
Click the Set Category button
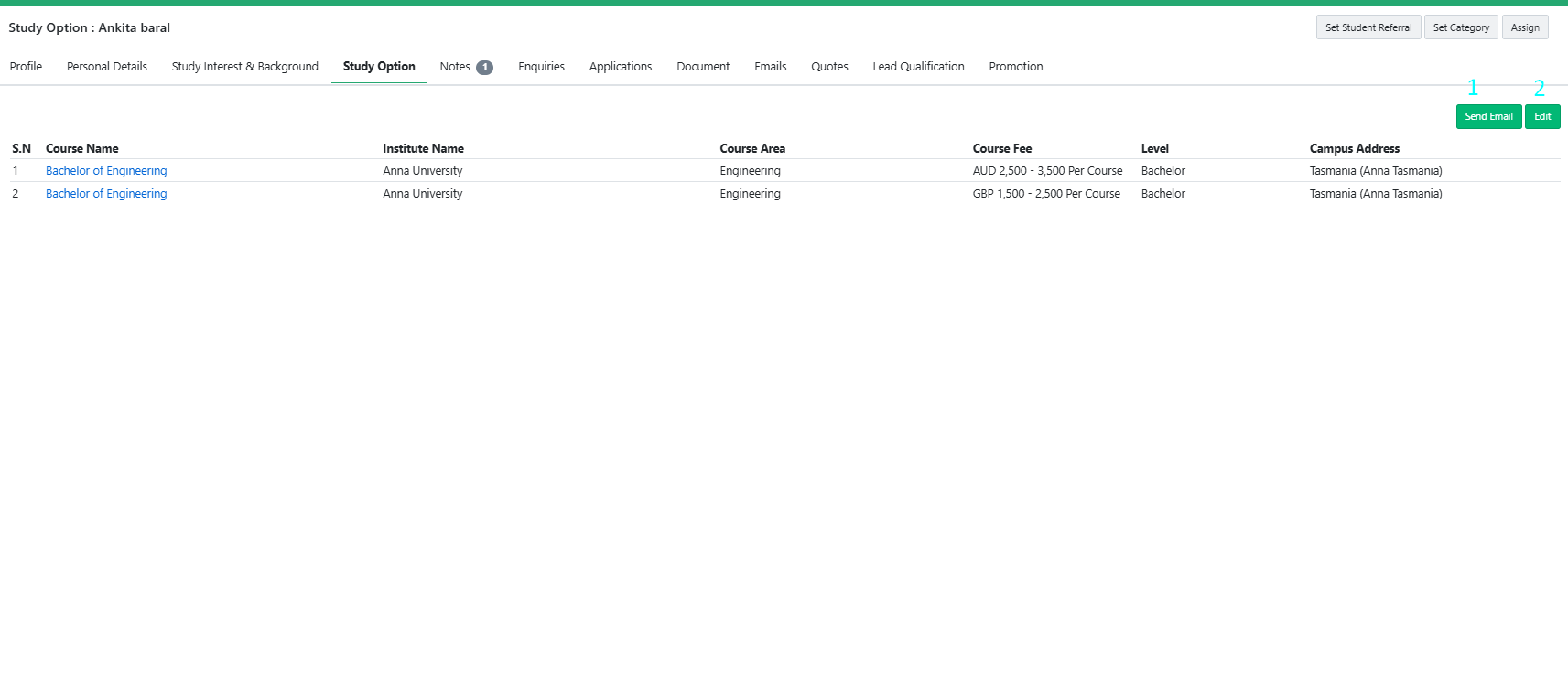(1462, 27)
